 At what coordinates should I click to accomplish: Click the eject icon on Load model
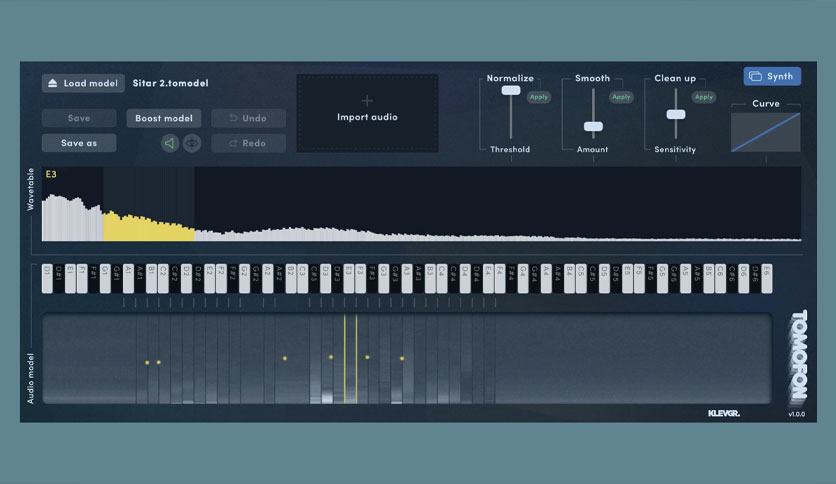[x=53, y=83]
